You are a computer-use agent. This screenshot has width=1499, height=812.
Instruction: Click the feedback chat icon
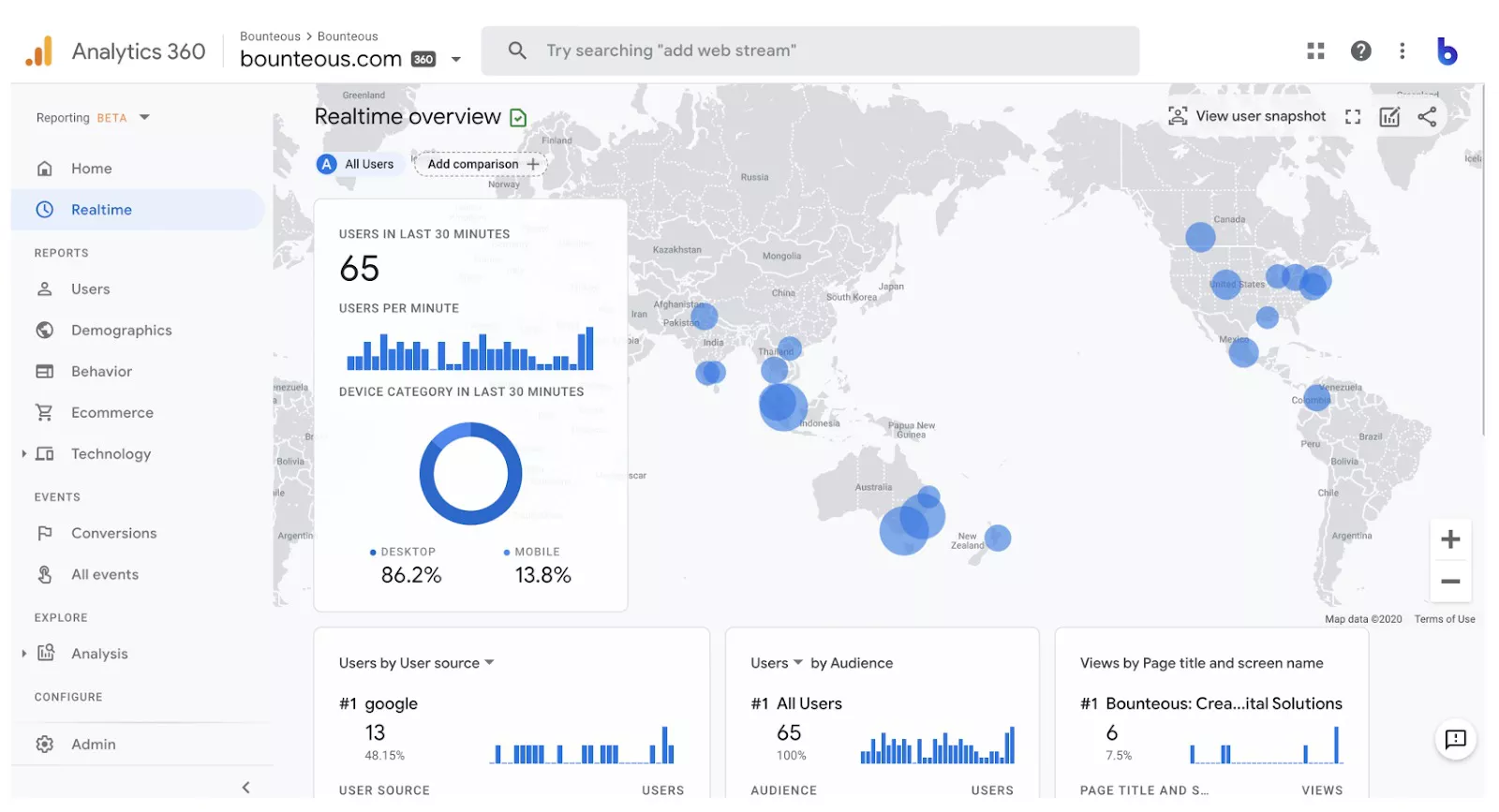tap(1455, 739)
